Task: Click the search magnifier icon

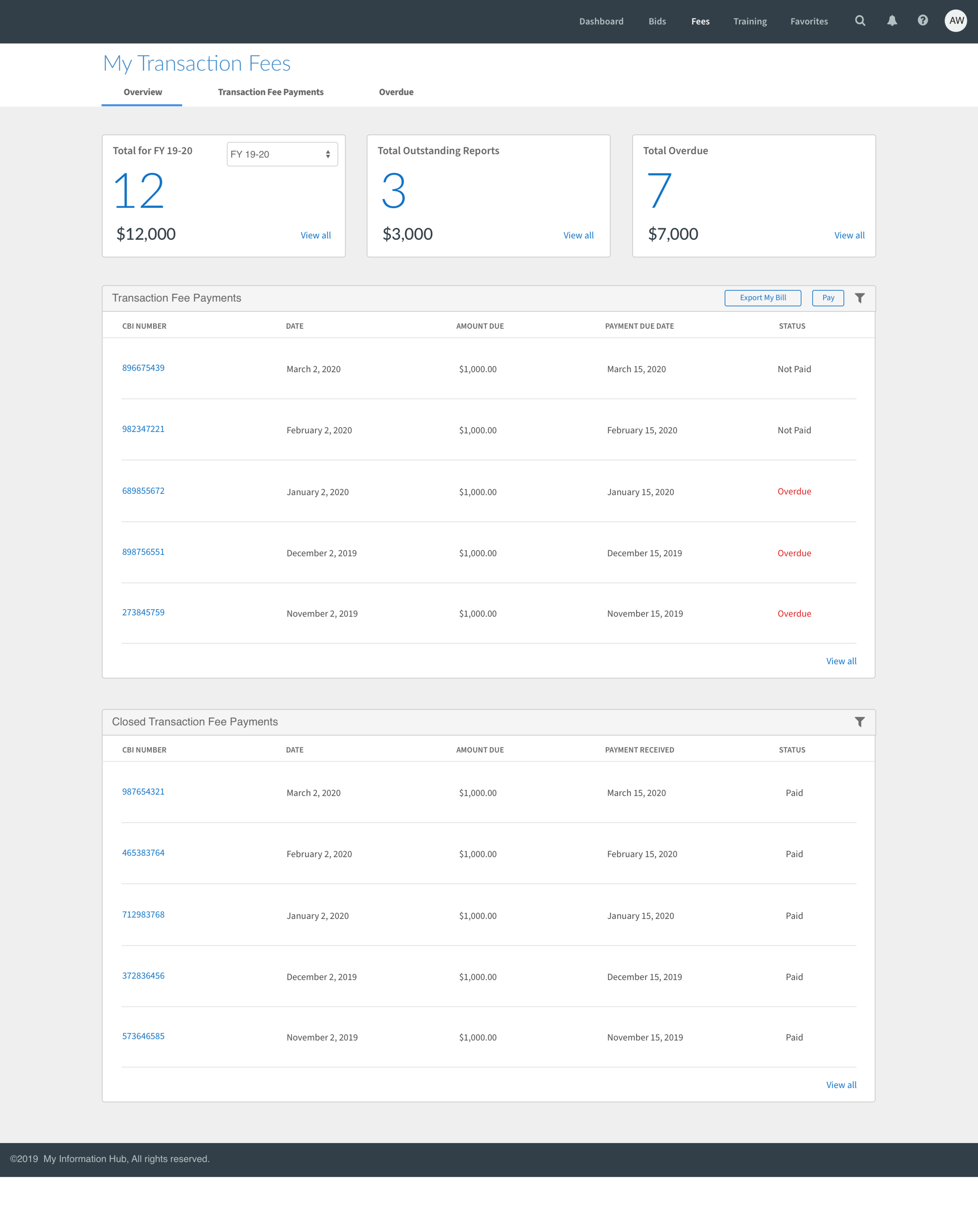Action: click(860, 21)
